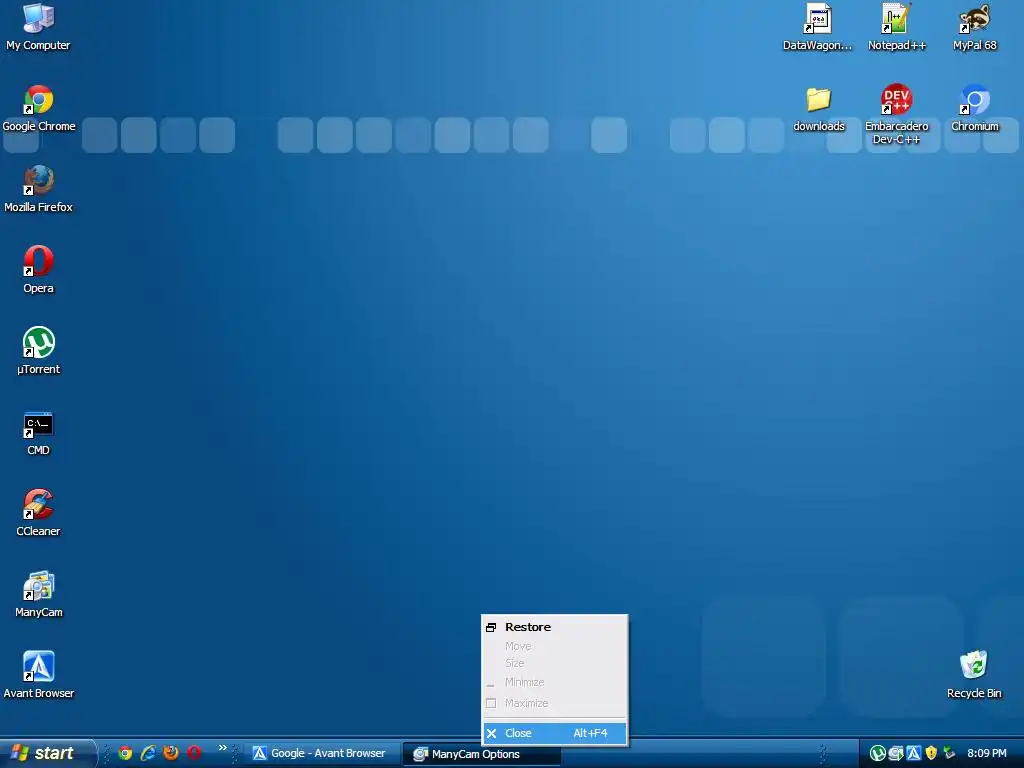Click the ManyCam Options taskbar button
This screenshot has width=1024, height=768.
[x=481, y=754]
